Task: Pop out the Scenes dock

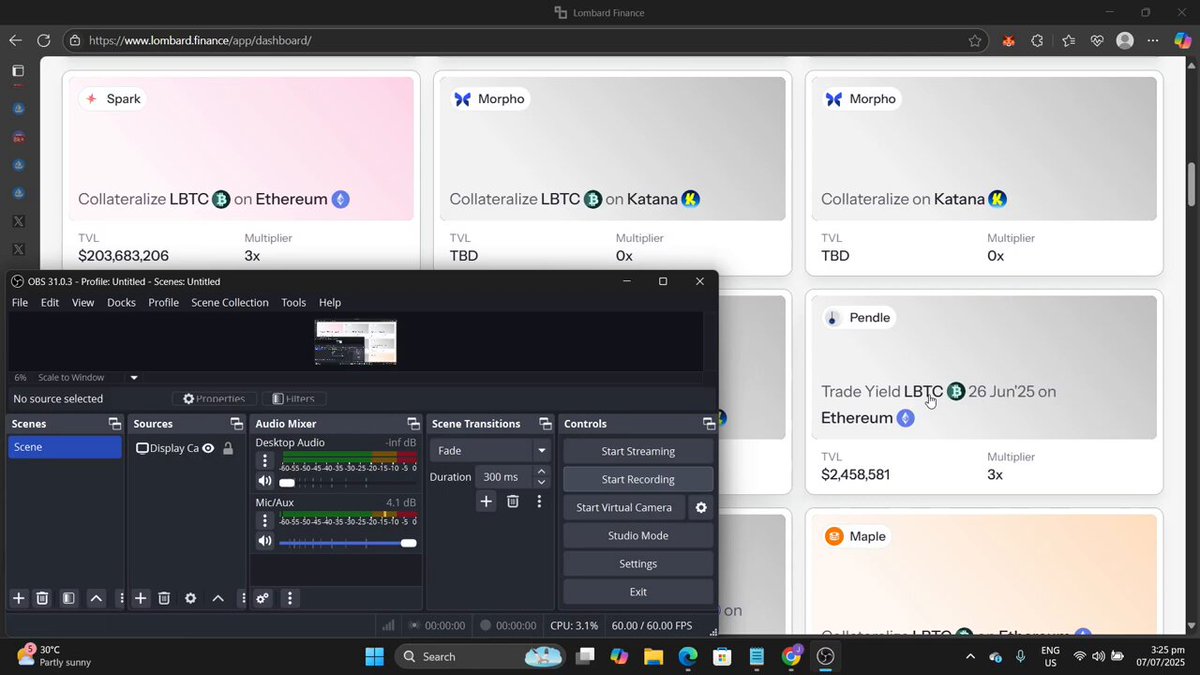Action: coord(115,424)
